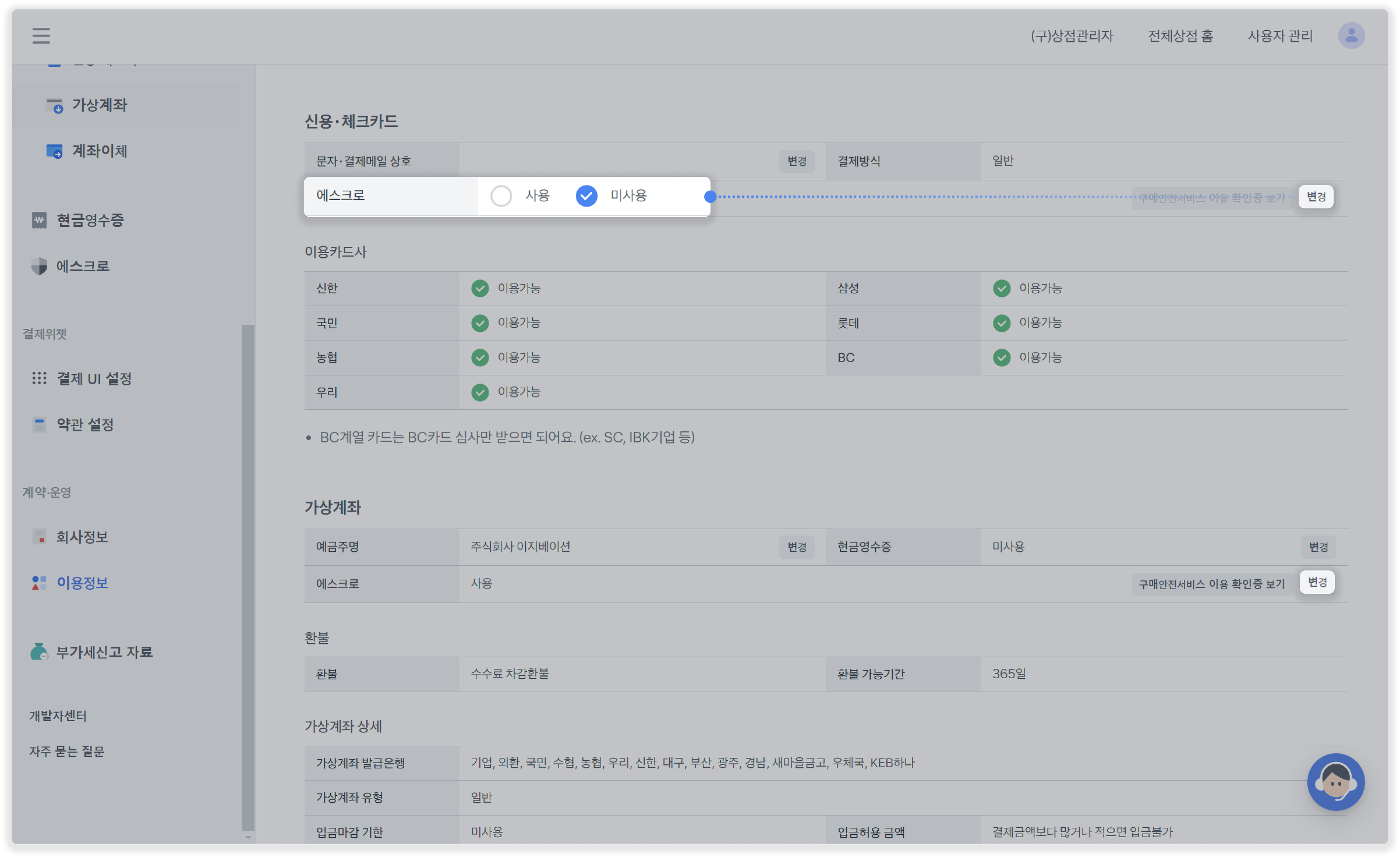Screen dimensions: 1400x858
Task: Switch to (구)상점관리자 in header
Action: tap(1072, 36)
